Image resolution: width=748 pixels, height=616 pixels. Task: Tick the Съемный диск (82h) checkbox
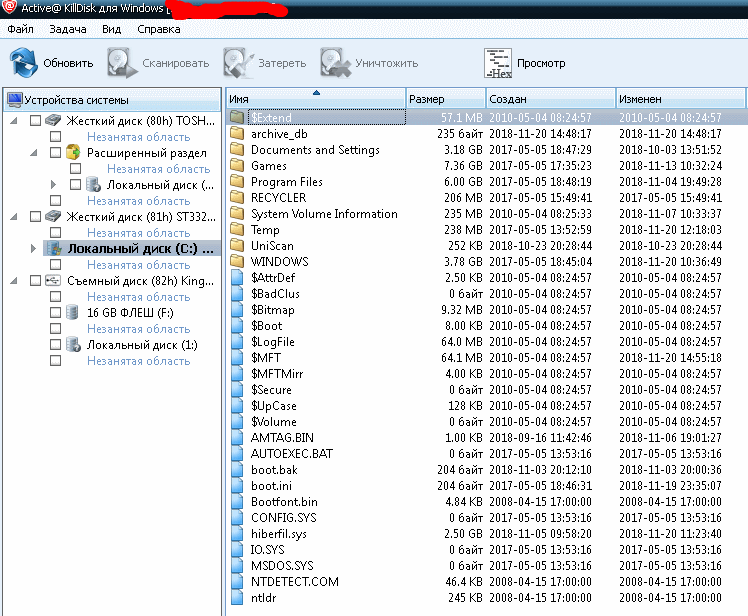(x=36, y=281)
